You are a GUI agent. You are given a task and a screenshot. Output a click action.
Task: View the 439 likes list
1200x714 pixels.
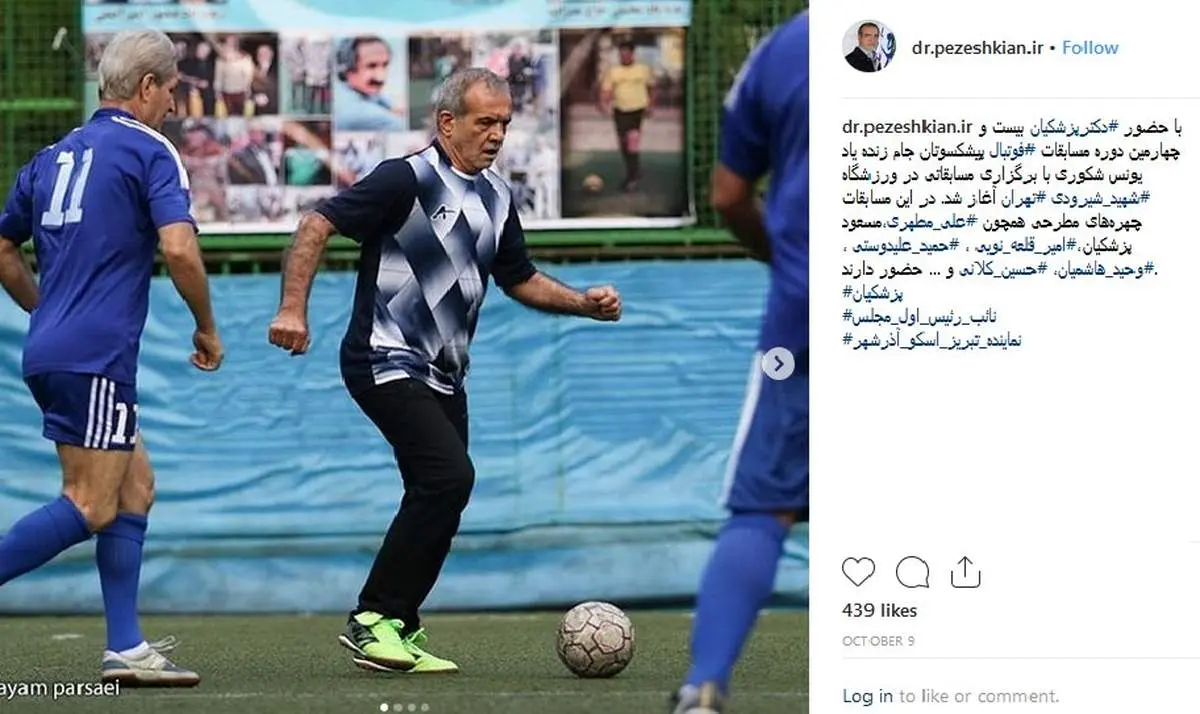pyautogui.click(x=879, y=610)
